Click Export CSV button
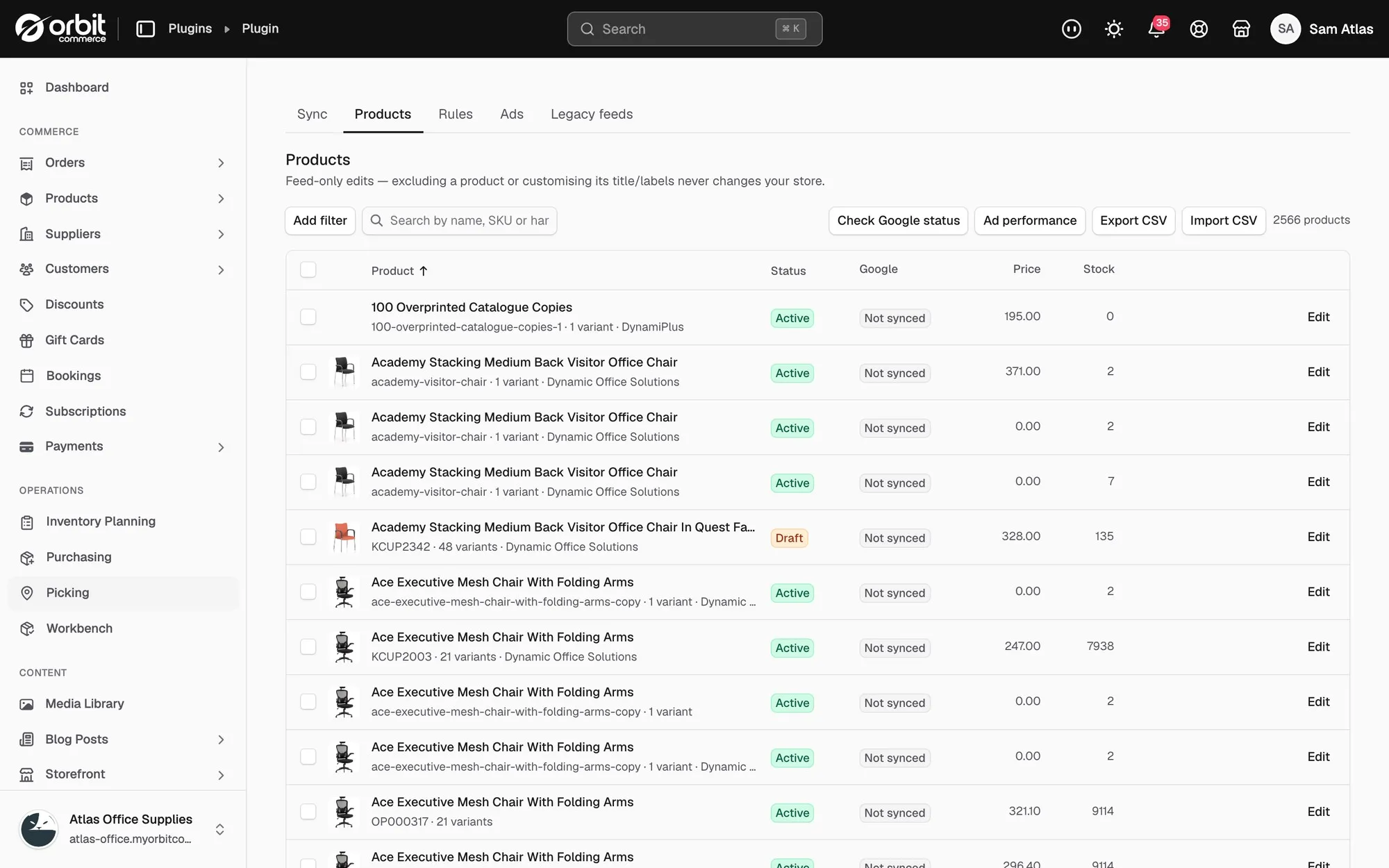The width and height of the screenshot is (1389, 868). click(1133, 221)
